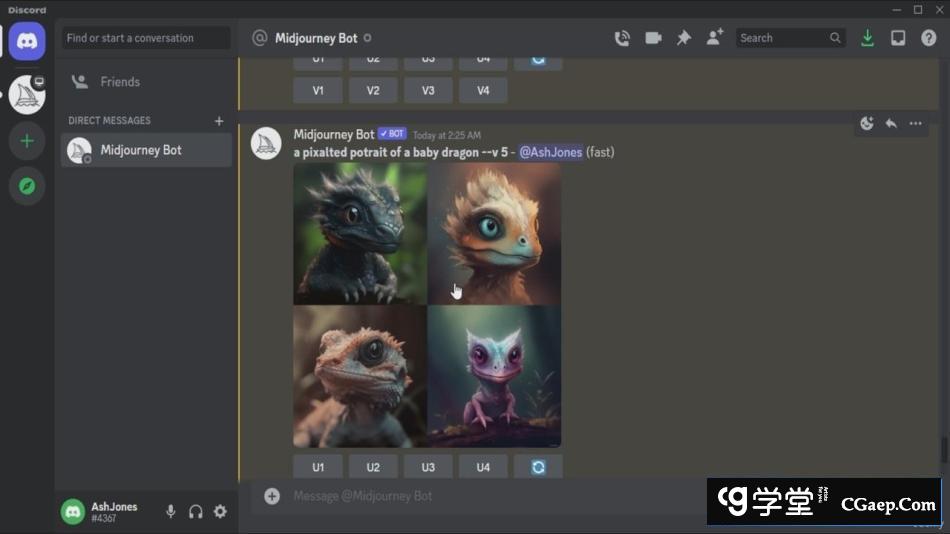Click Add a Server plus button
Viewport: 950px width, 534px height.
tap(27, 141)
